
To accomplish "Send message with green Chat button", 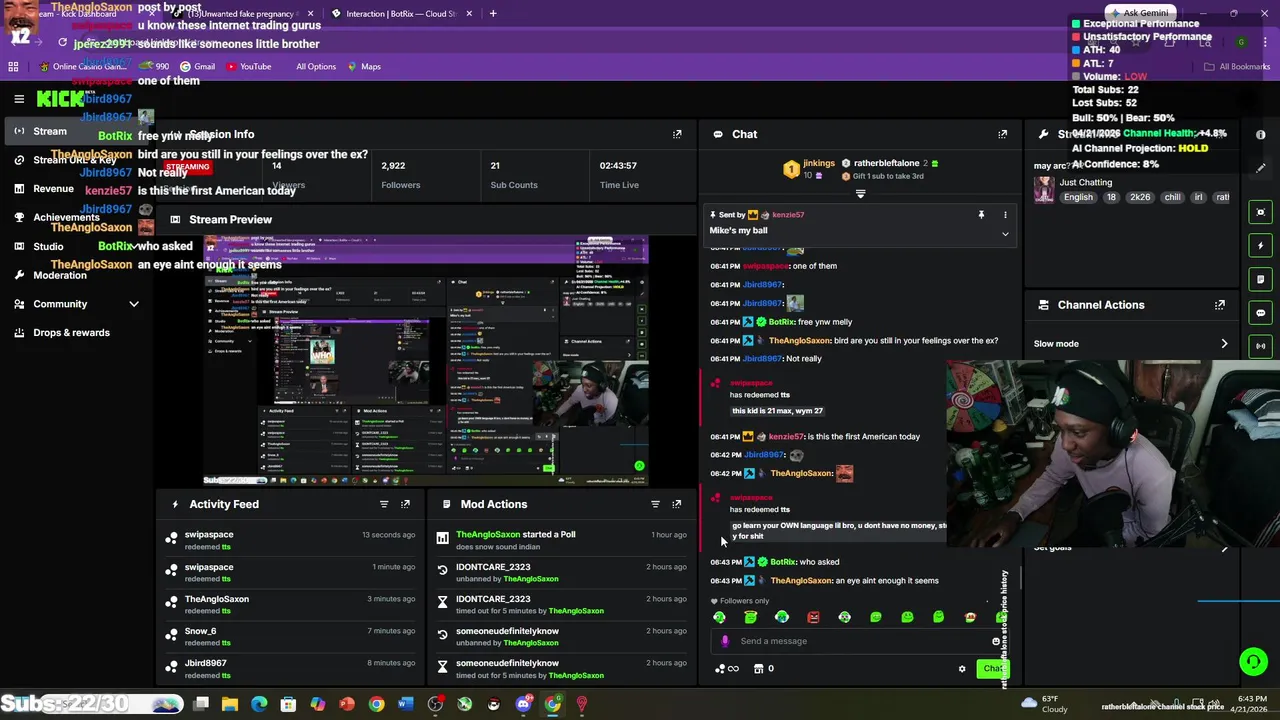I will pyautogui.click(x=992, y=669).
